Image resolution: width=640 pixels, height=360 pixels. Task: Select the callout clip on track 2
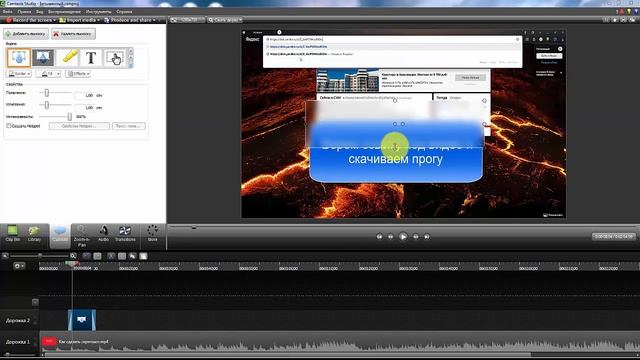click(82, 320)
